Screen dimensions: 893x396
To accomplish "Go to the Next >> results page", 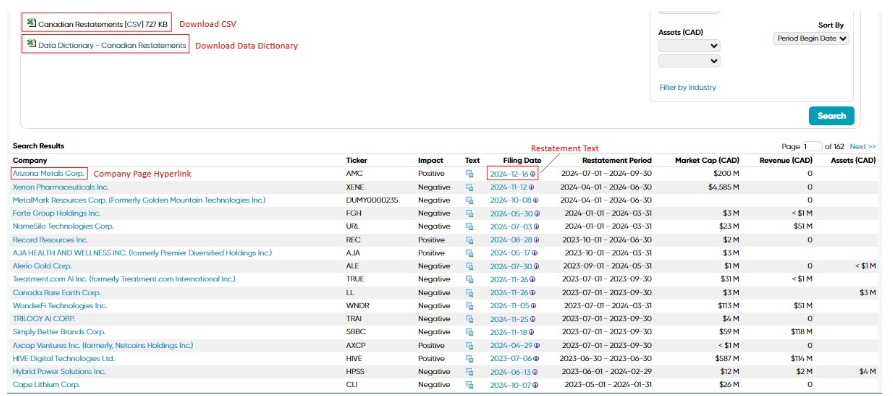I will [x=862, y=146].
